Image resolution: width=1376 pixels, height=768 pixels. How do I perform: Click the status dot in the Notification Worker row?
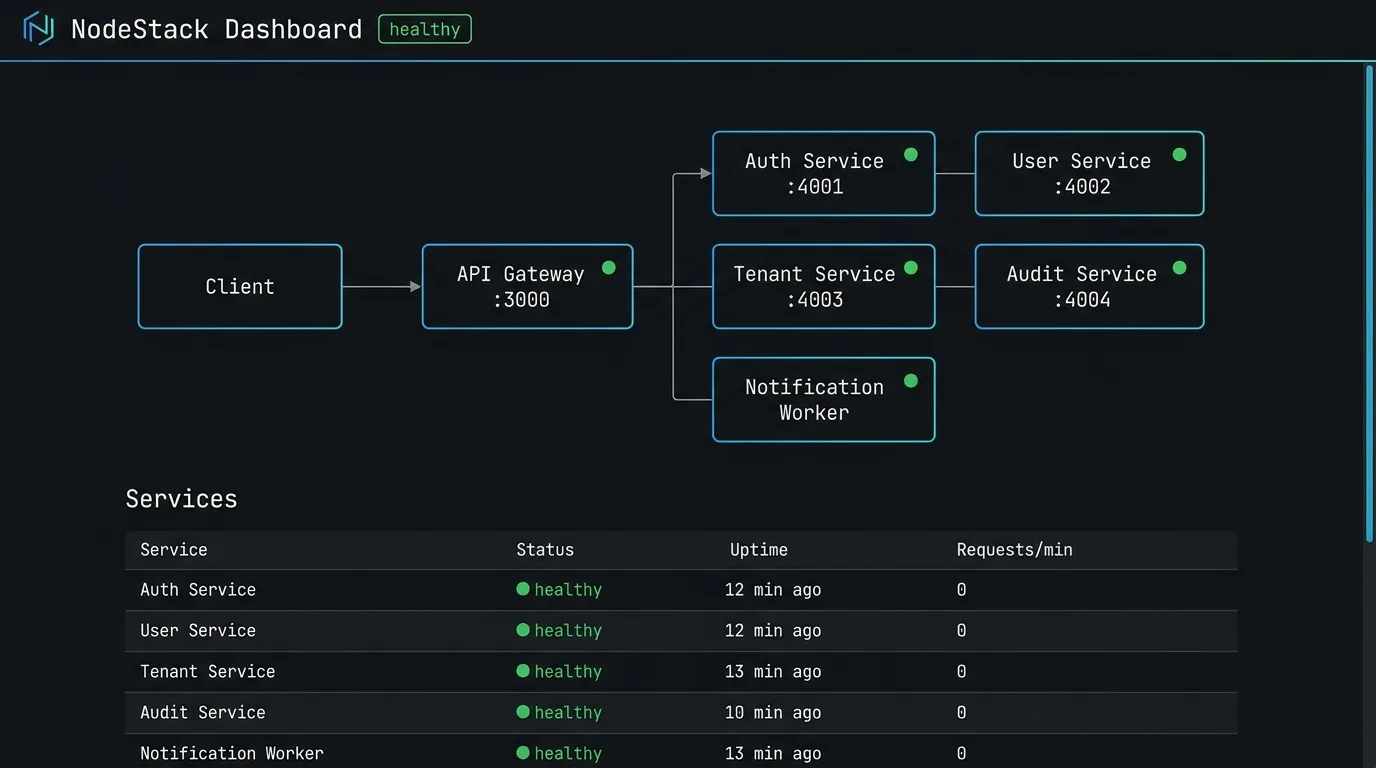pyautogui.click(x=523, y=753)
